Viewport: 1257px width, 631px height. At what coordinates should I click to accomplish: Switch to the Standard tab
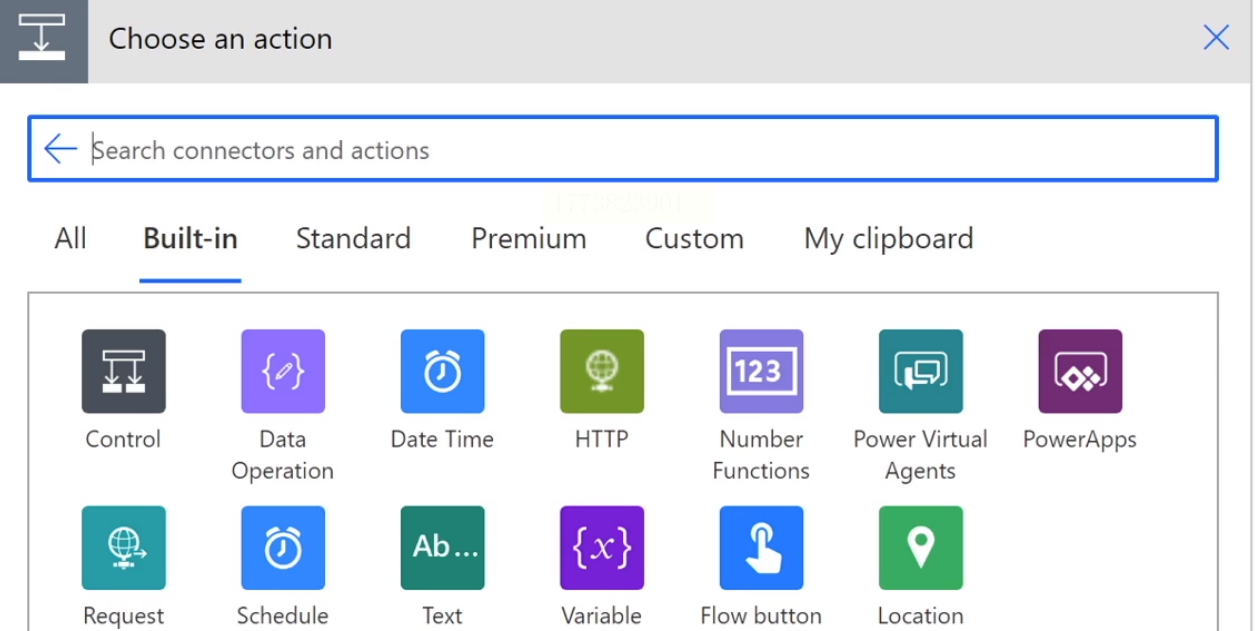click(x=353, y=239)
